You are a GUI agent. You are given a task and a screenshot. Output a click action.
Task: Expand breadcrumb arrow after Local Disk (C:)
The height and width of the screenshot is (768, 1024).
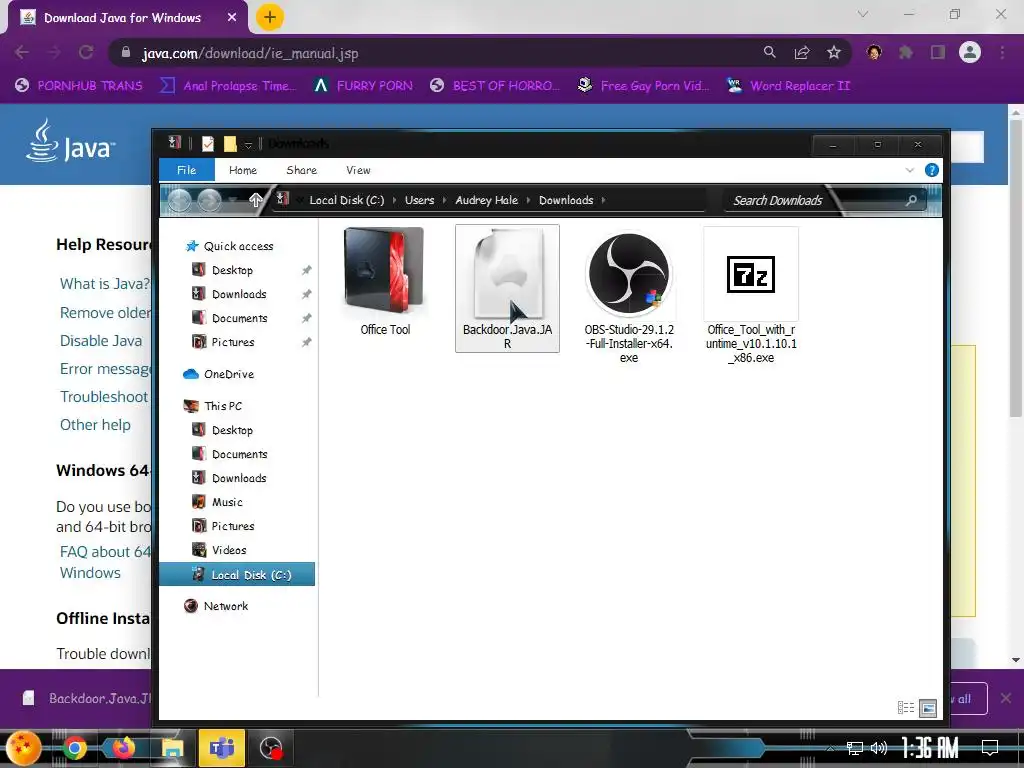coord(394,200)
